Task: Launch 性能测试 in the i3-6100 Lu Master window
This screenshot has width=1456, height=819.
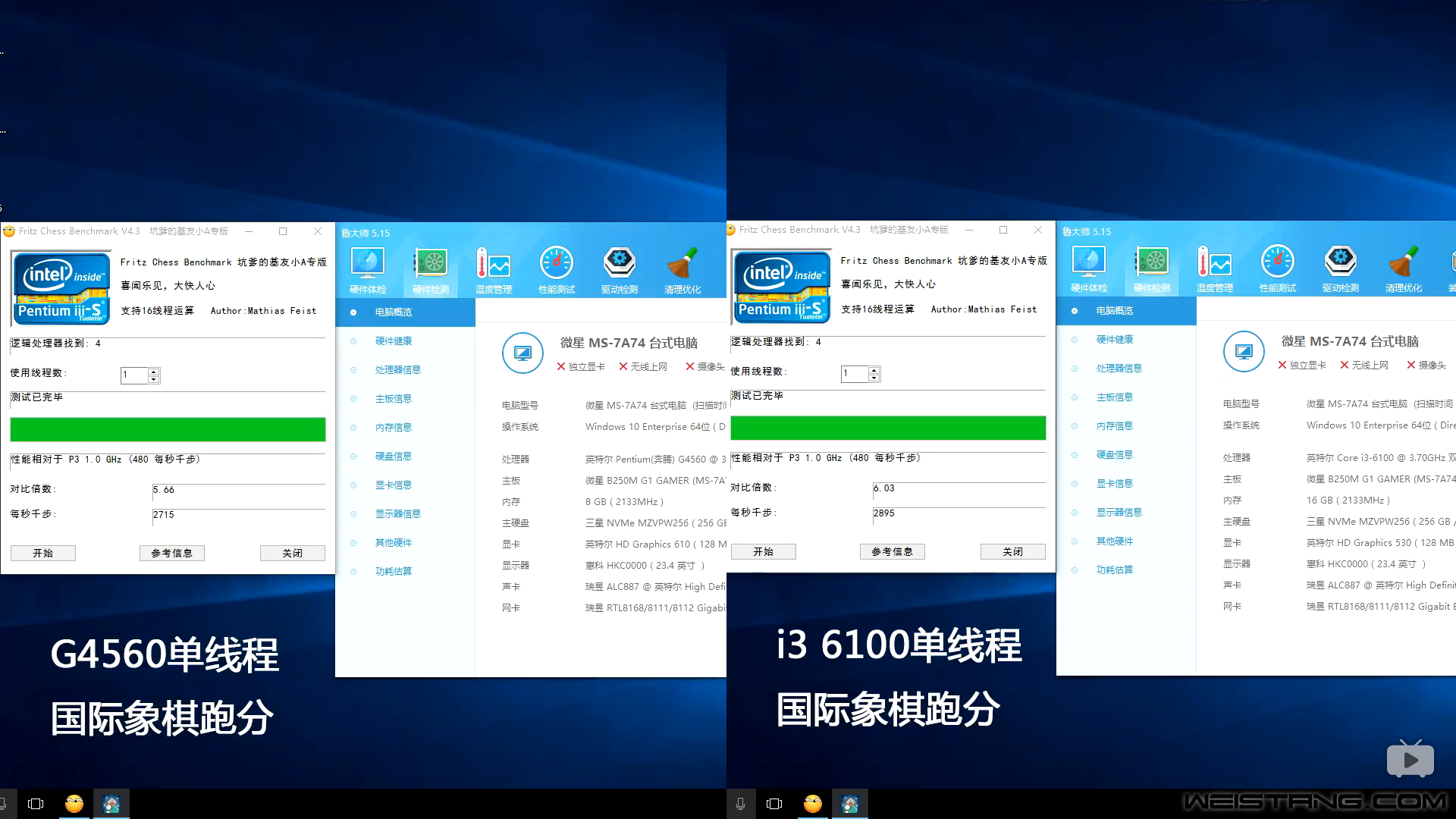Action: [x=1278, y=269]
